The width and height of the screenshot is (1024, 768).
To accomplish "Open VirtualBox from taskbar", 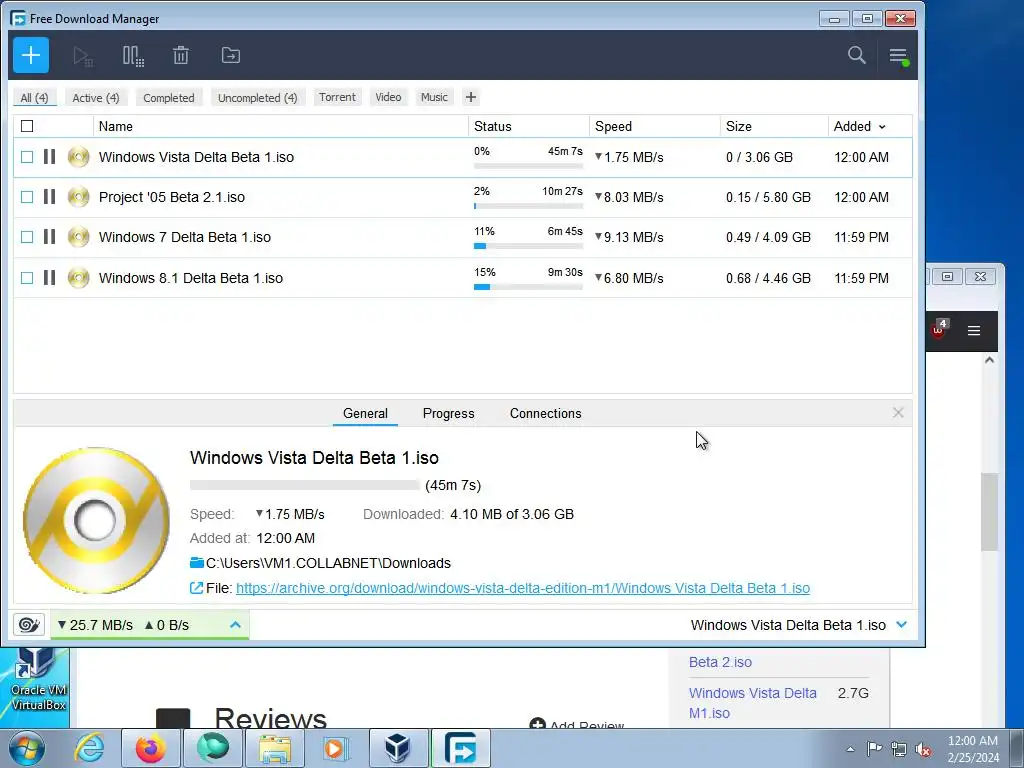I will coord(398,748).
